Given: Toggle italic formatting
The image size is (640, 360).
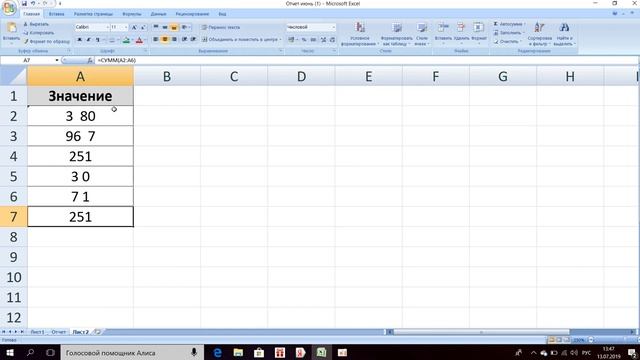Looking at the screenshot, I should point(88,40).
